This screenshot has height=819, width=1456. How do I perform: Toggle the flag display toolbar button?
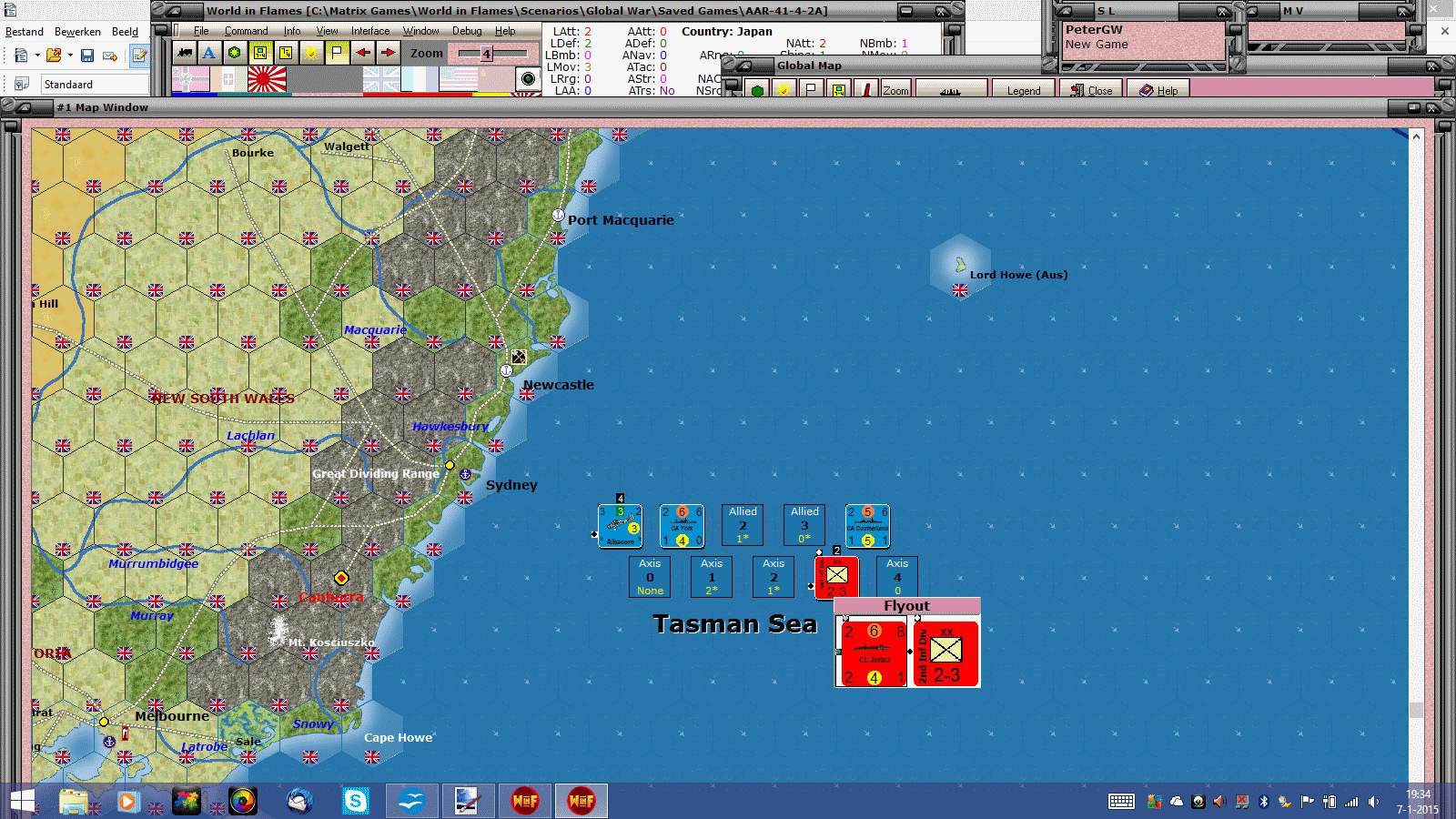(337, 53)
